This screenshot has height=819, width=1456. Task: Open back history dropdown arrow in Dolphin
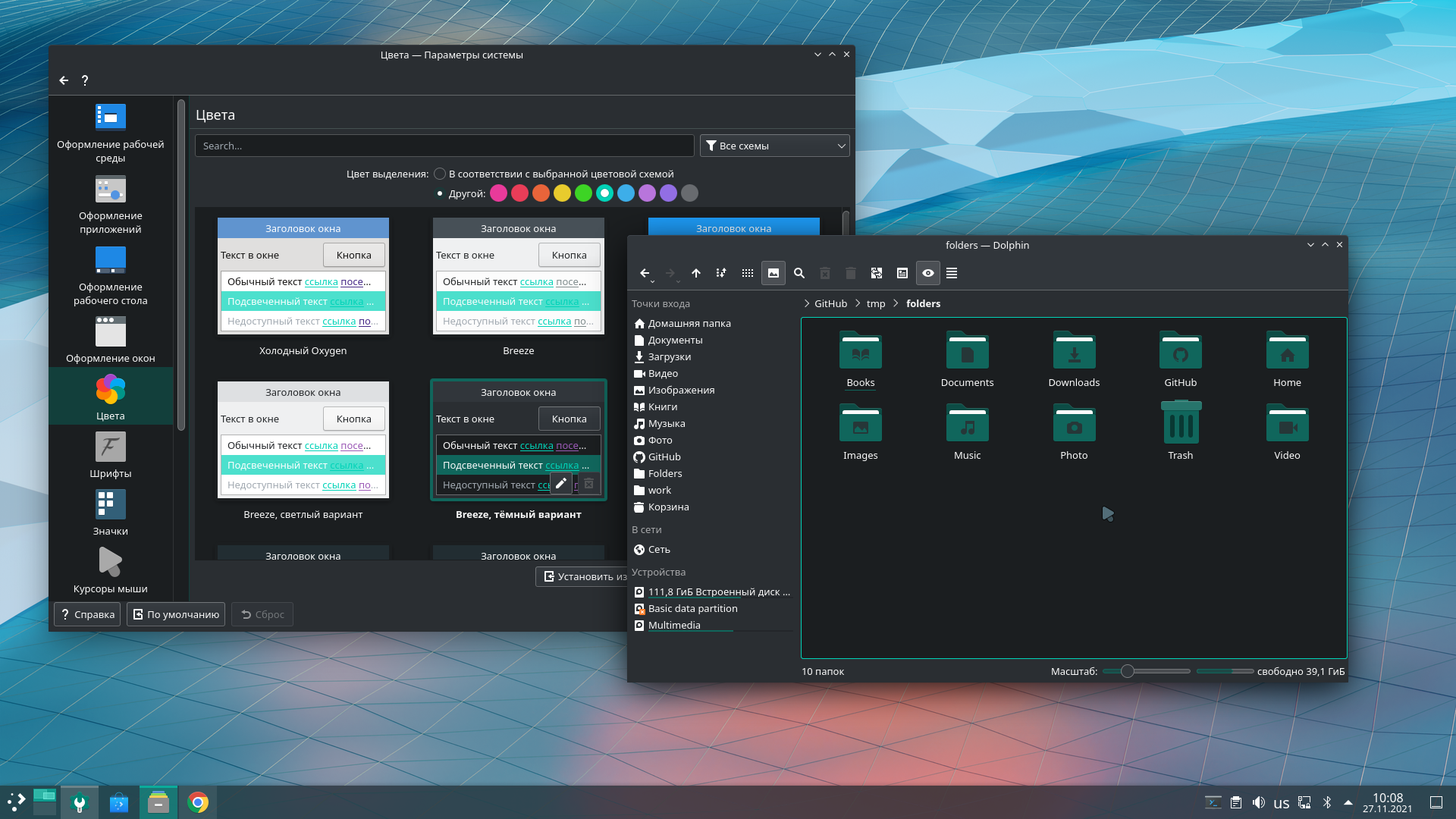(652, 281)
